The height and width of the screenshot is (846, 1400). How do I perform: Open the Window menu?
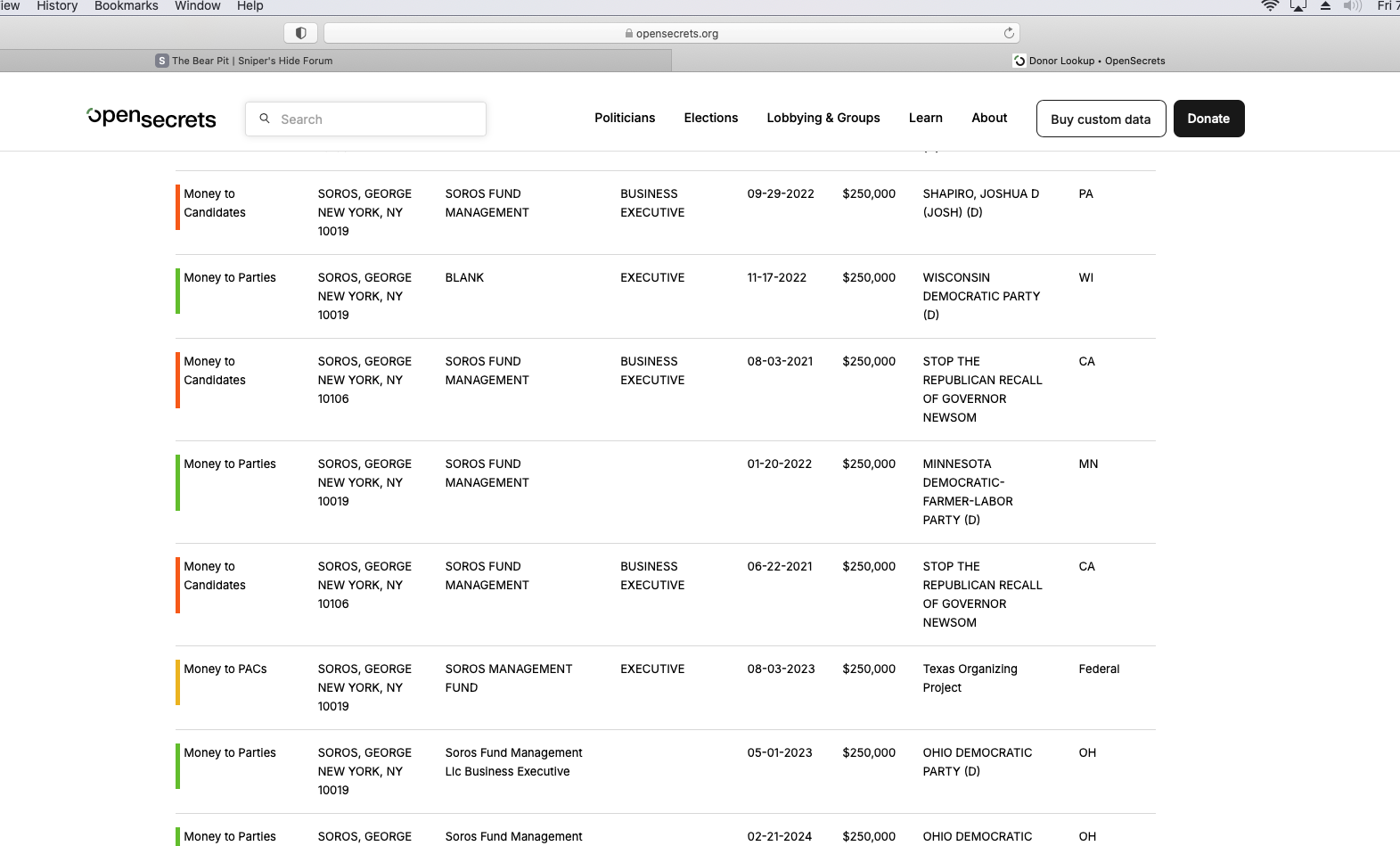[x=198, y=6]
